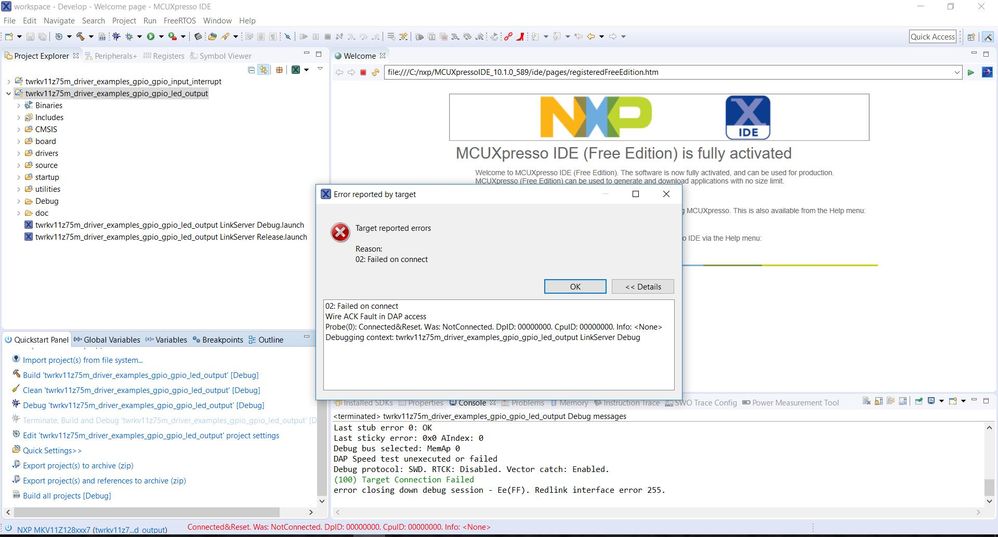The image size is (998, 537).
Task: Click the MCUXpresso IDE logo image
Action: [748, 117]
